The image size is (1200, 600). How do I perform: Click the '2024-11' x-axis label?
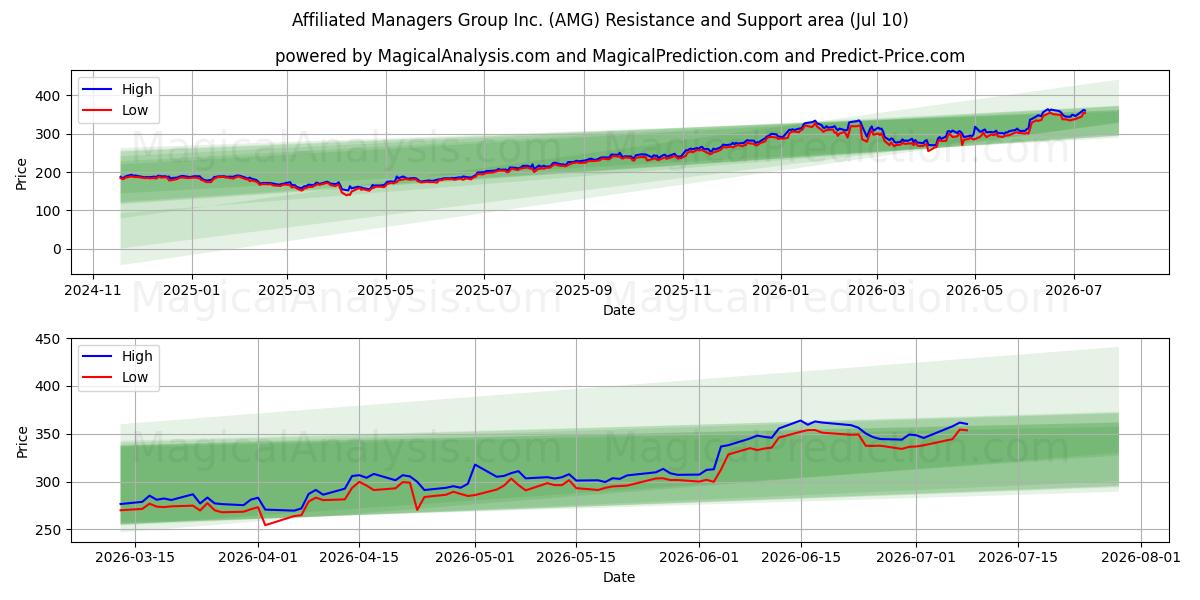pos(93,290)
